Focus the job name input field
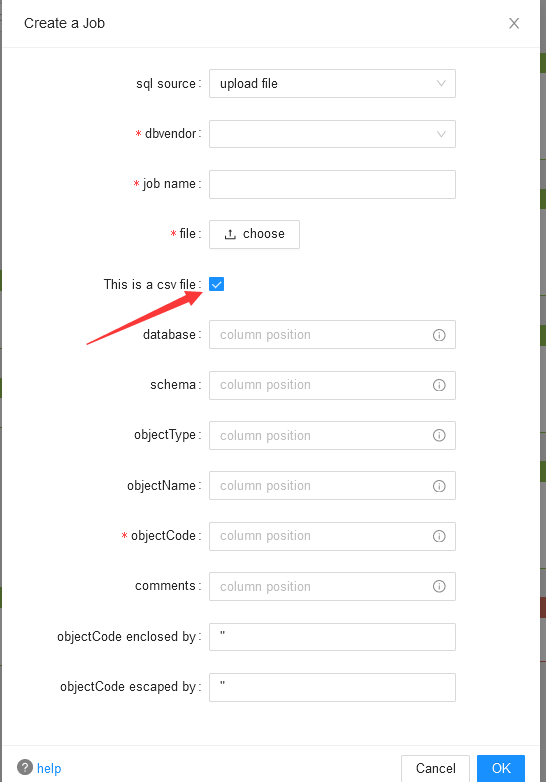The height and width of the screenshot is (782, 546). coord(332,184)
